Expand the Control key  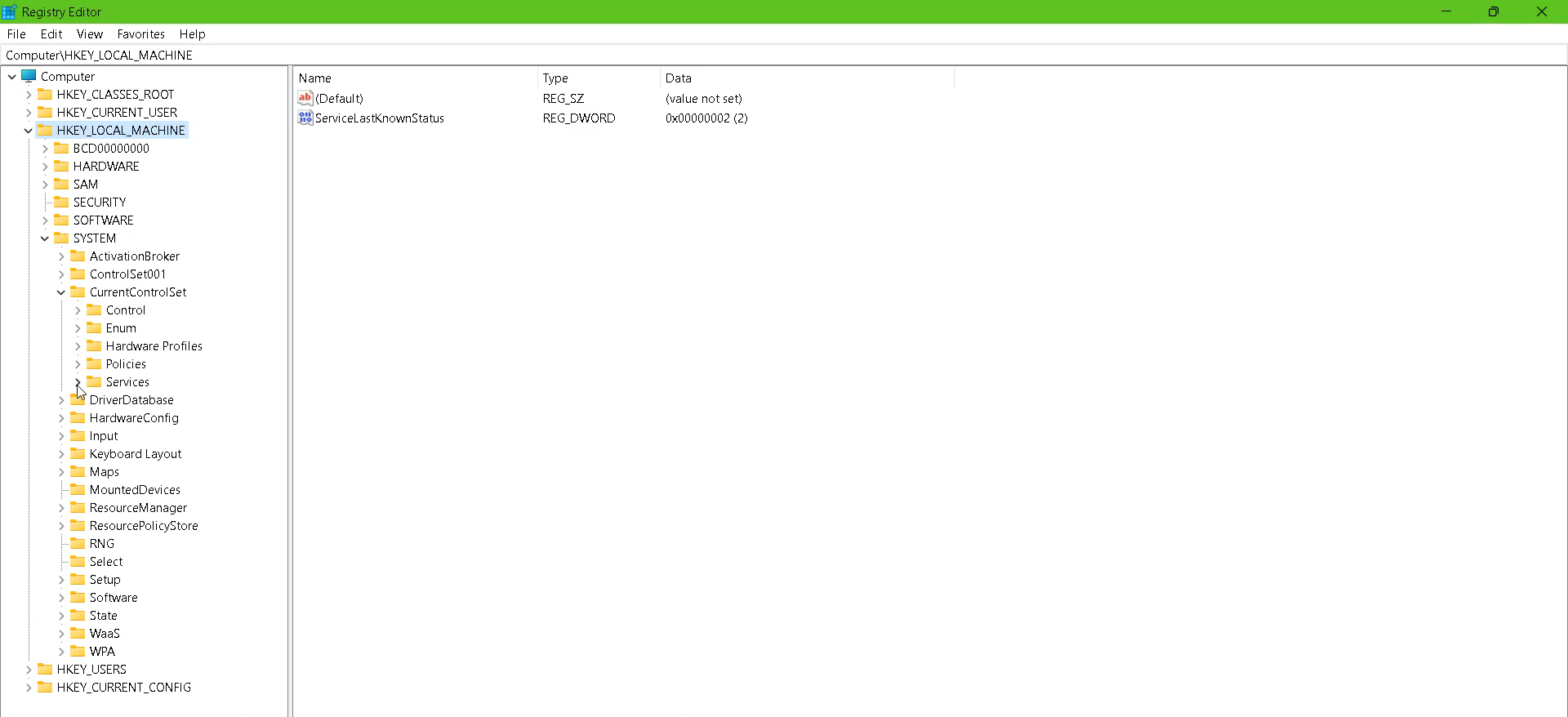pos(78,310)
